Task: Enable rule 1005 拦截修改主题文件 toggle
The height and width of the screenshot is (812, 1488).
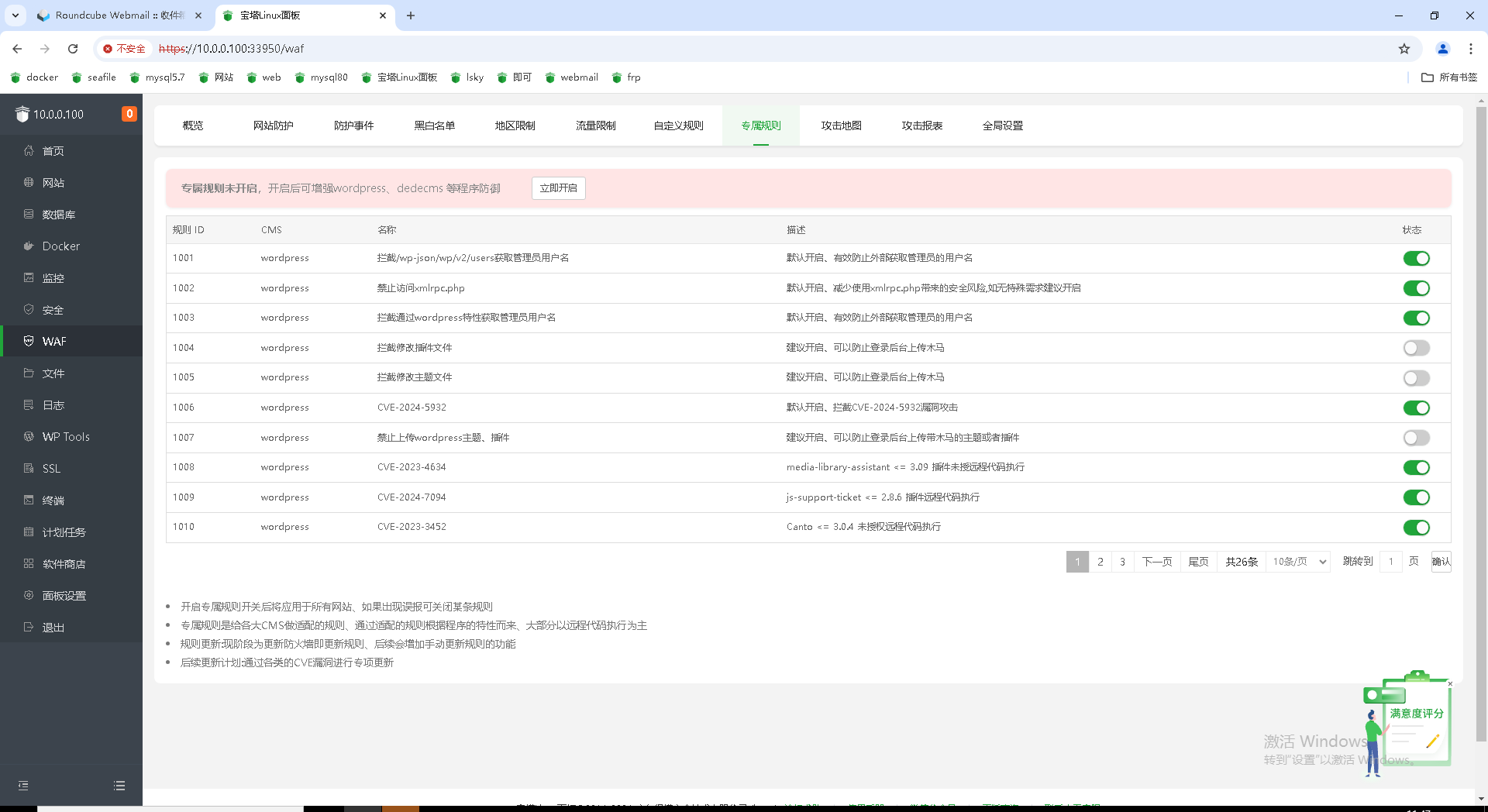Action: click(x=1416, y=378)
